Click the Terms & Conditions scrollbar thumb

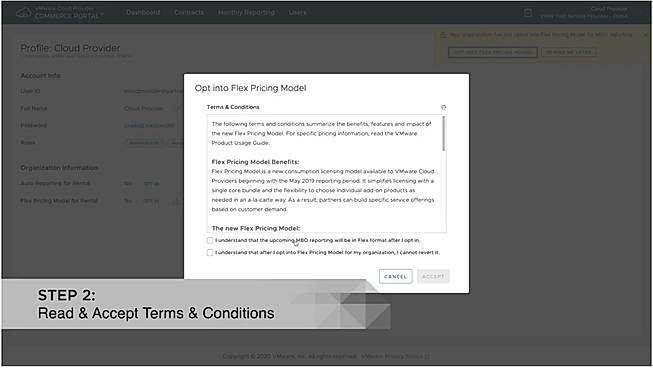click(x=444, y=133)
